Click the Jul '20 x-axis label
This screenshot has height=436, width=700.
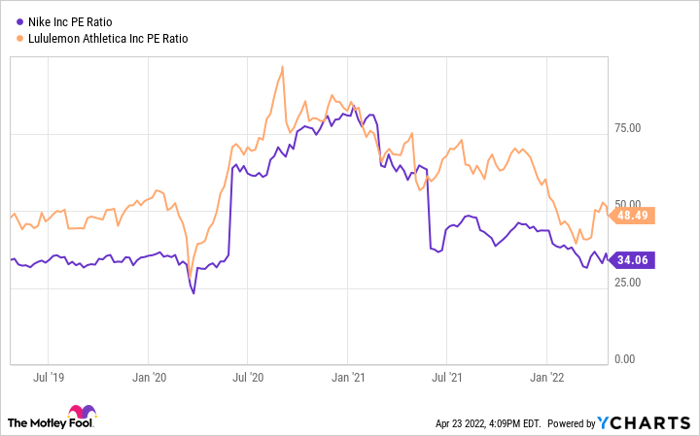[x=248, y=378]
